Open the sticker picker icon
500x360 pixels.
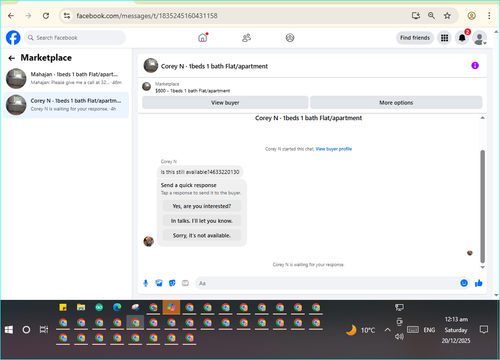172,283
